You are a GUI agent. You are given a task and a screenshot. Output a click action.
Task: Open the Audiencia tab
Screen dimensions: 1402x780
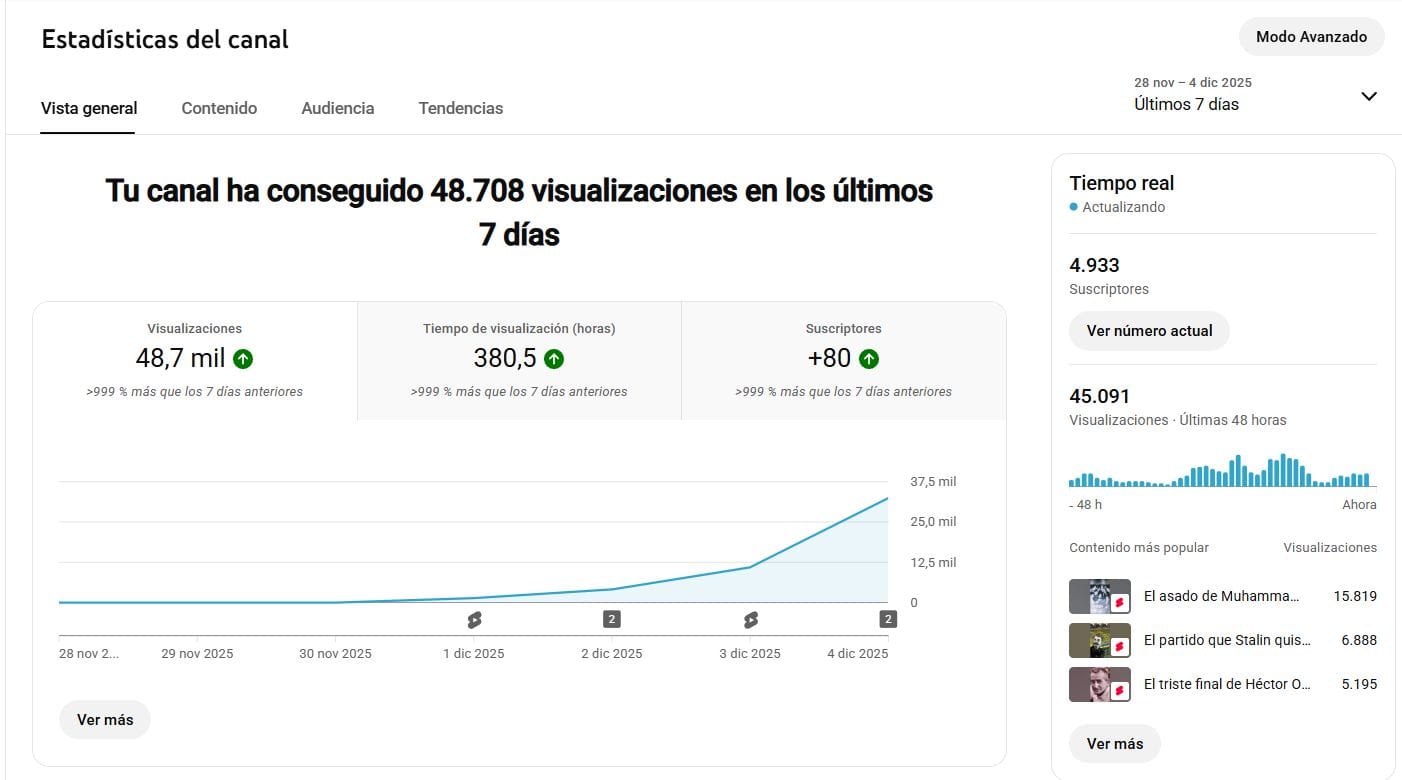(x=337, y=108)
